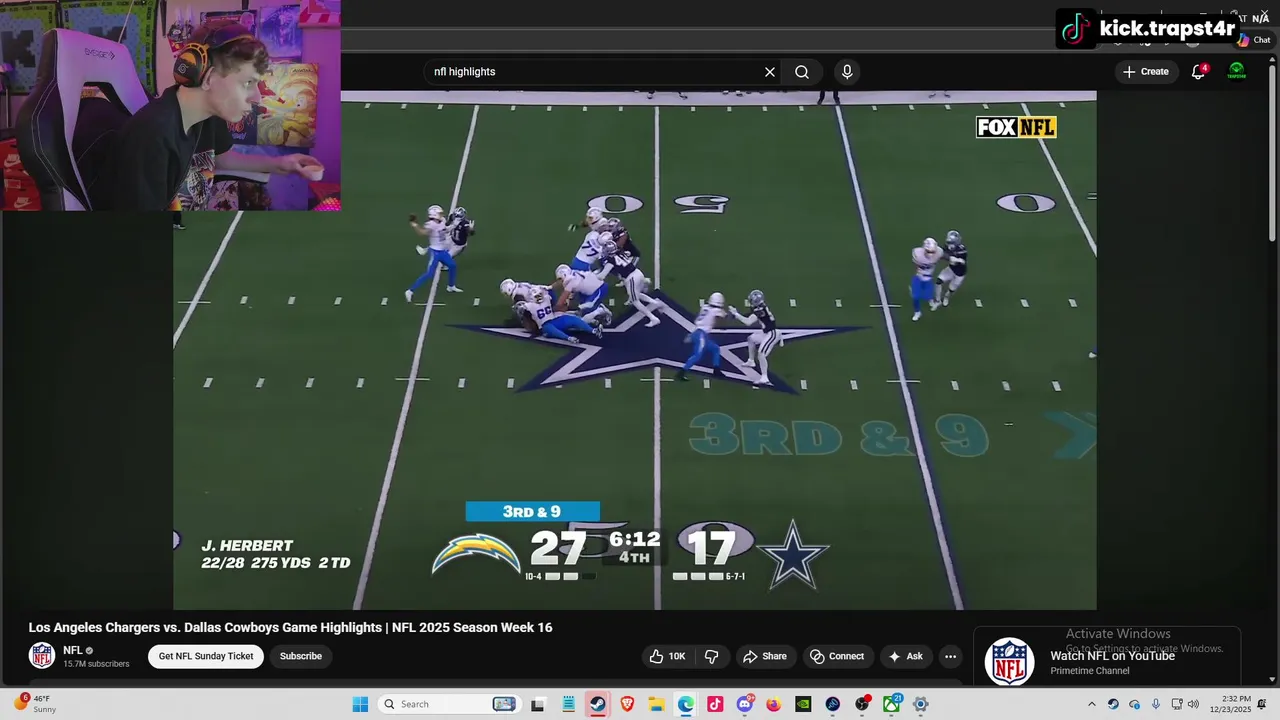
Task: Open Discord from the taskbar
Action: coord(744,704)
